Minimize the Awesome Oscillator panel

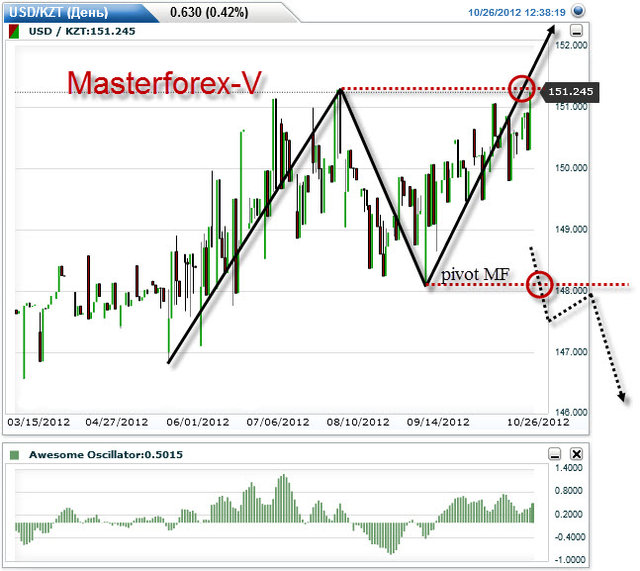(555, 454)
